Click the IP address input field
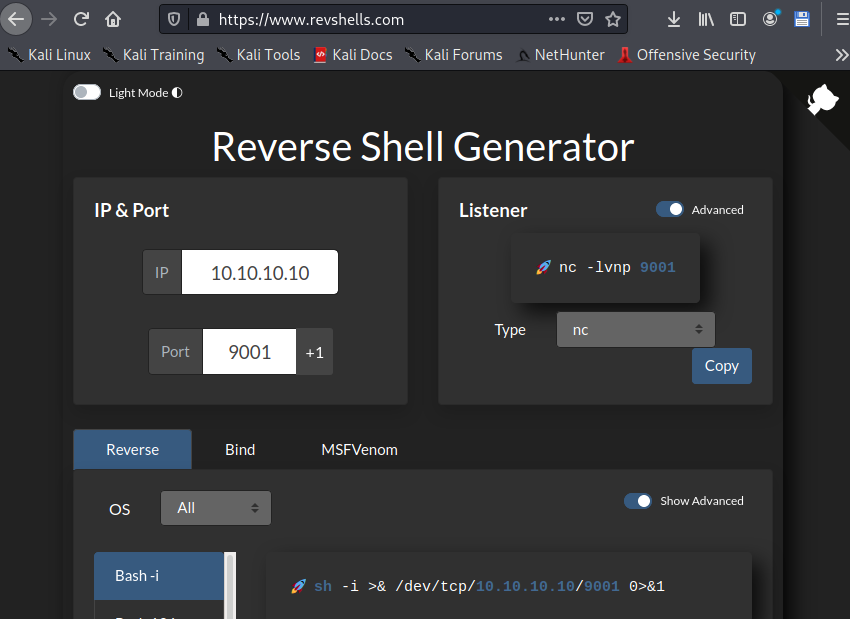The width and height of the screenshot is (850, 619). point(260,272)
